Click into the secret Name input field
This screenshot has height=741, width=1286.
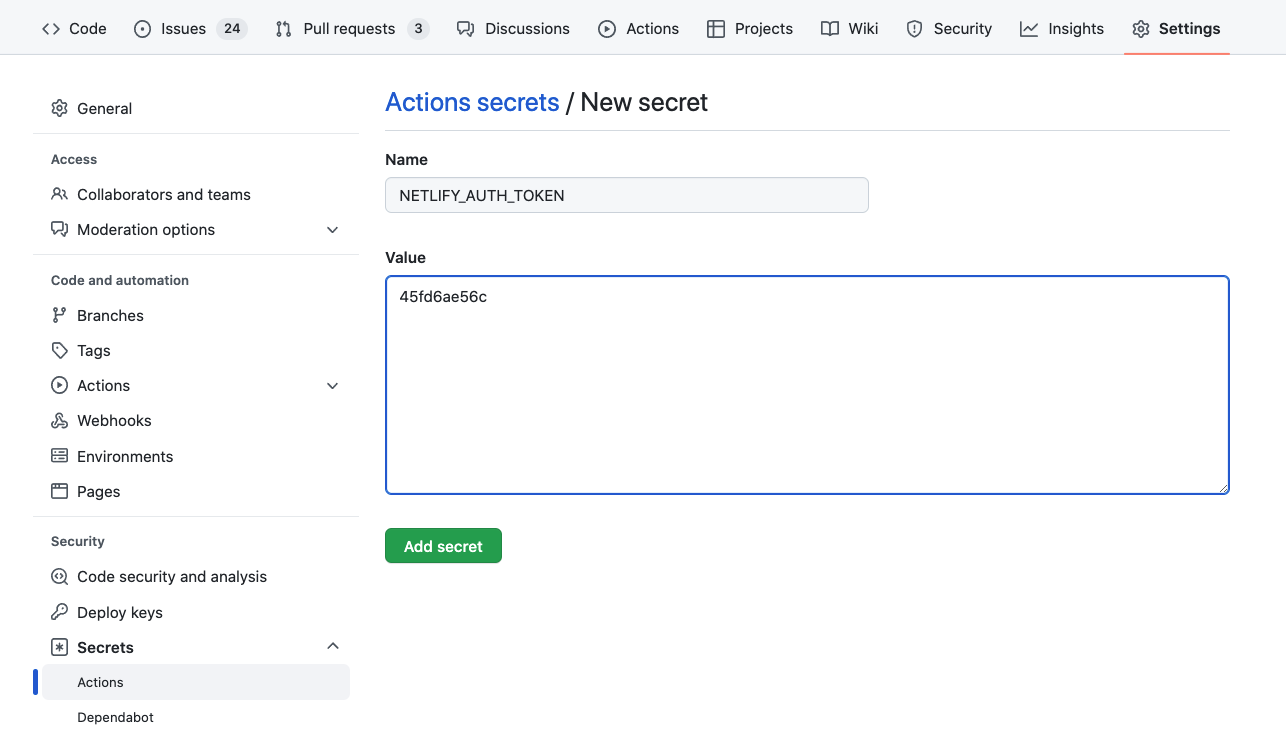pos(626,195)
